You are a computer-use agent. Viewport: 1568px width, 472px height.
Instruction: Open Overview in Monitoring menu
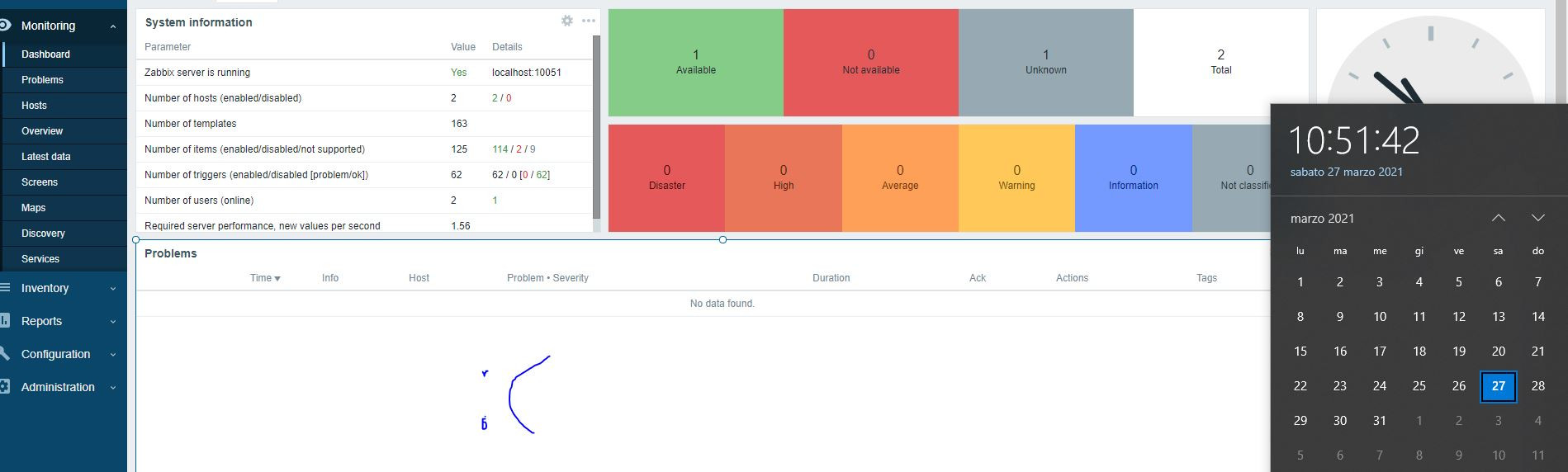(x=64, y=131)
